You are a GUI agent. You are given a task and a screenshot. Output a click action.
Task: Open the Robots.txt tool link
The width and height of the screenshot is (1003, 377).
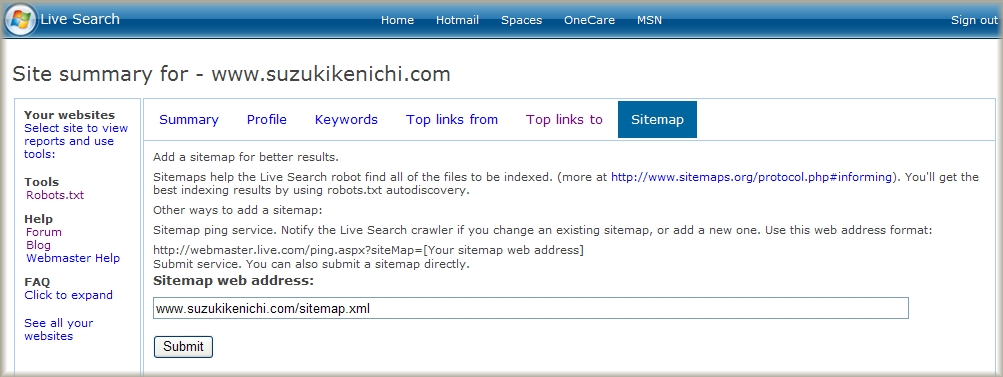point(55,195)
